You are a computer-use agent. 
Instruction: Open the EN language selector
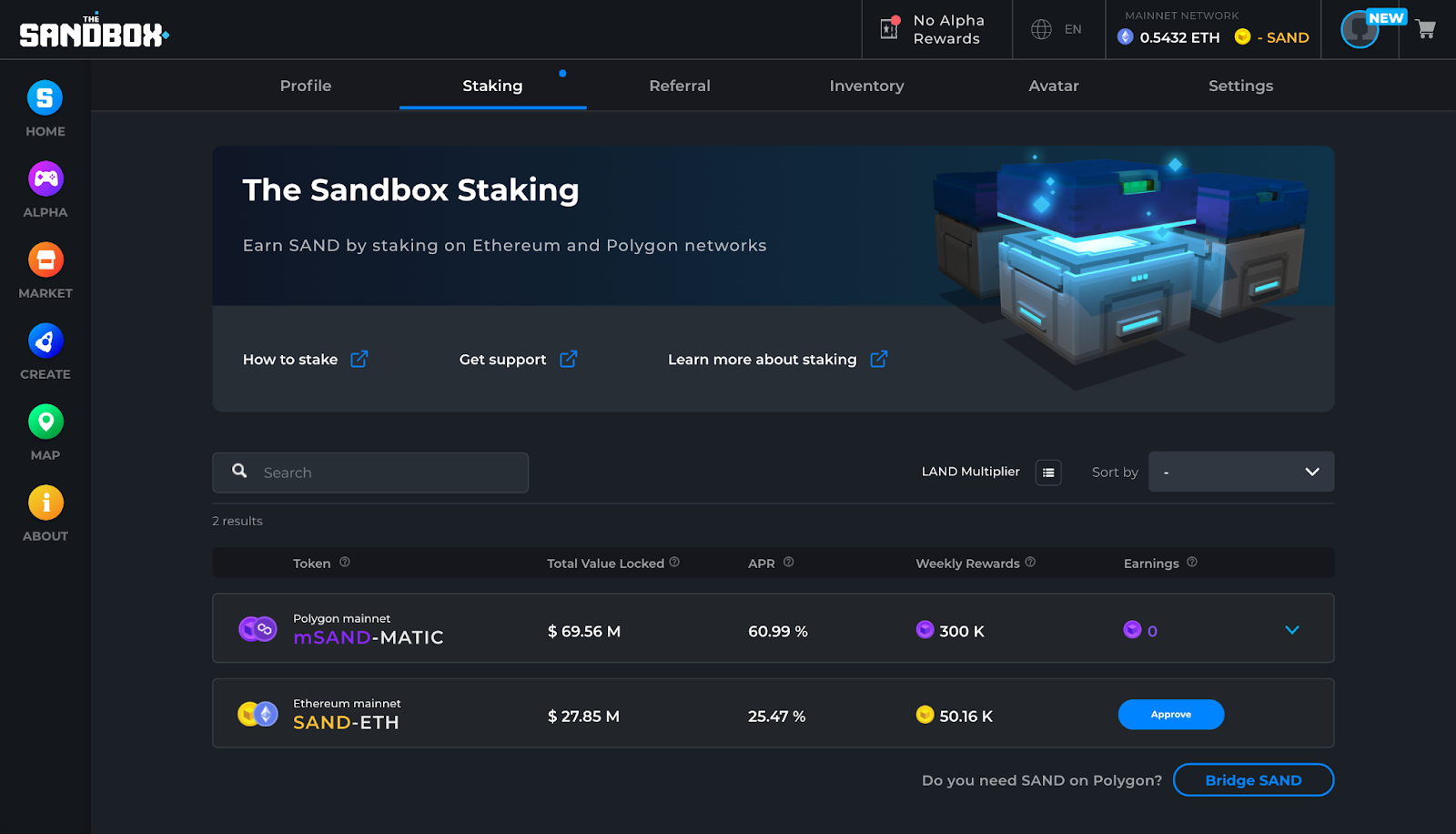coord(1074,29)
